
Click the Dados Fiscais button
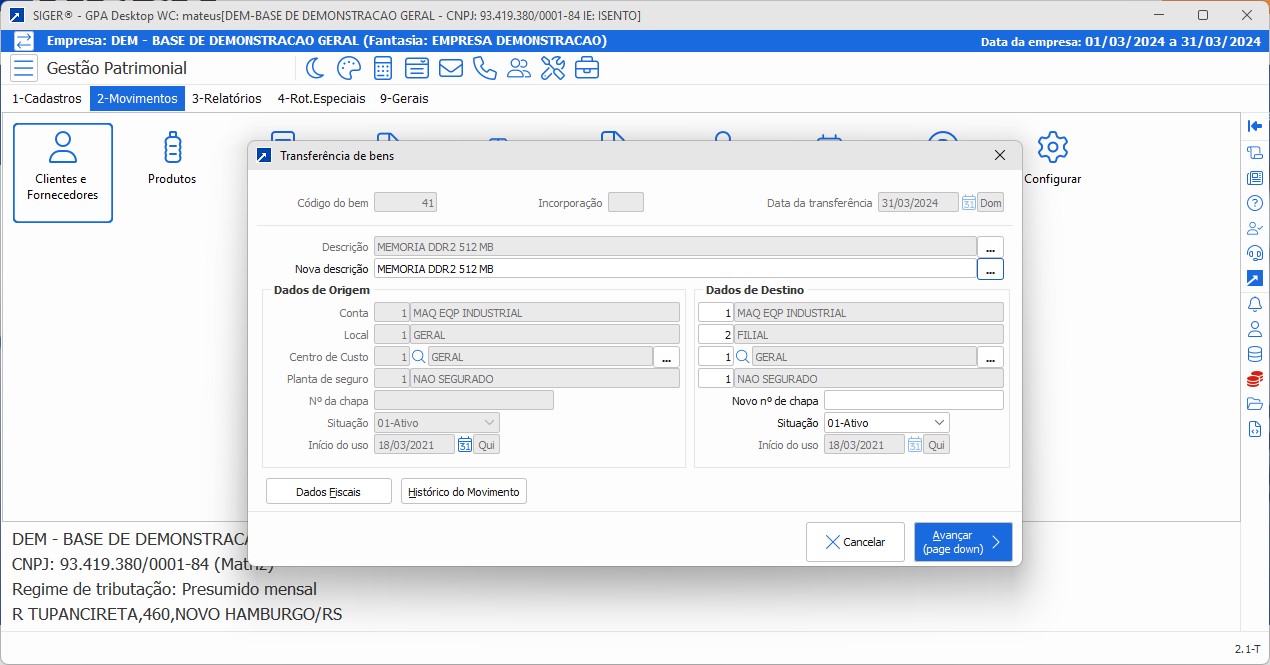pyautogui.click(x=328, y=492)
